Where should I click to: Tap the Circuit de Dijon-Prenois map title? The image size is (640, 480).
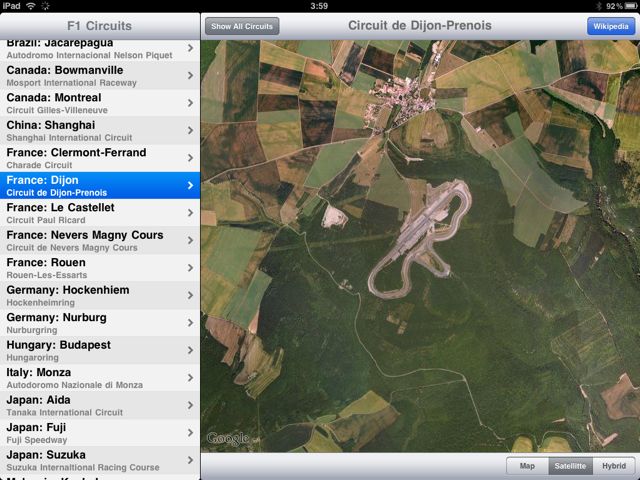click(420, 25)
